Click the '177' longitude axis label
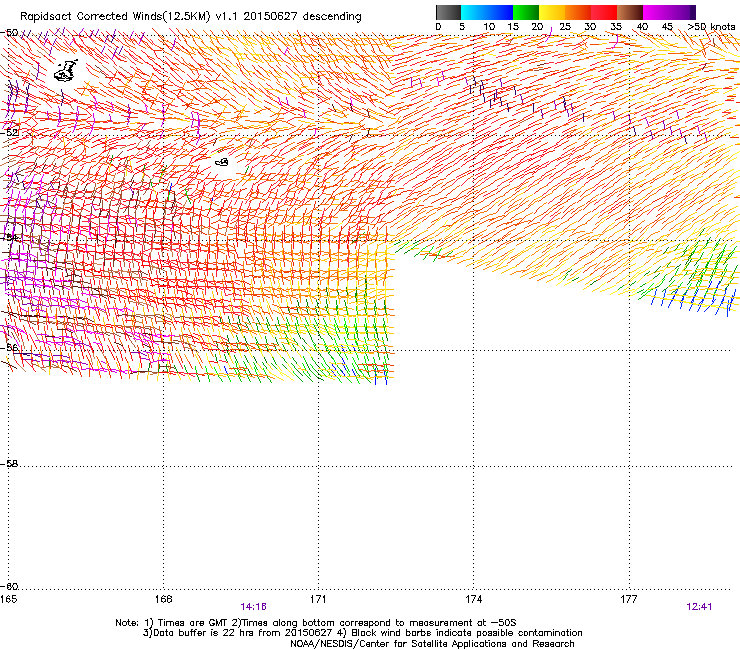The image size is (740, 650). point(629,599)
